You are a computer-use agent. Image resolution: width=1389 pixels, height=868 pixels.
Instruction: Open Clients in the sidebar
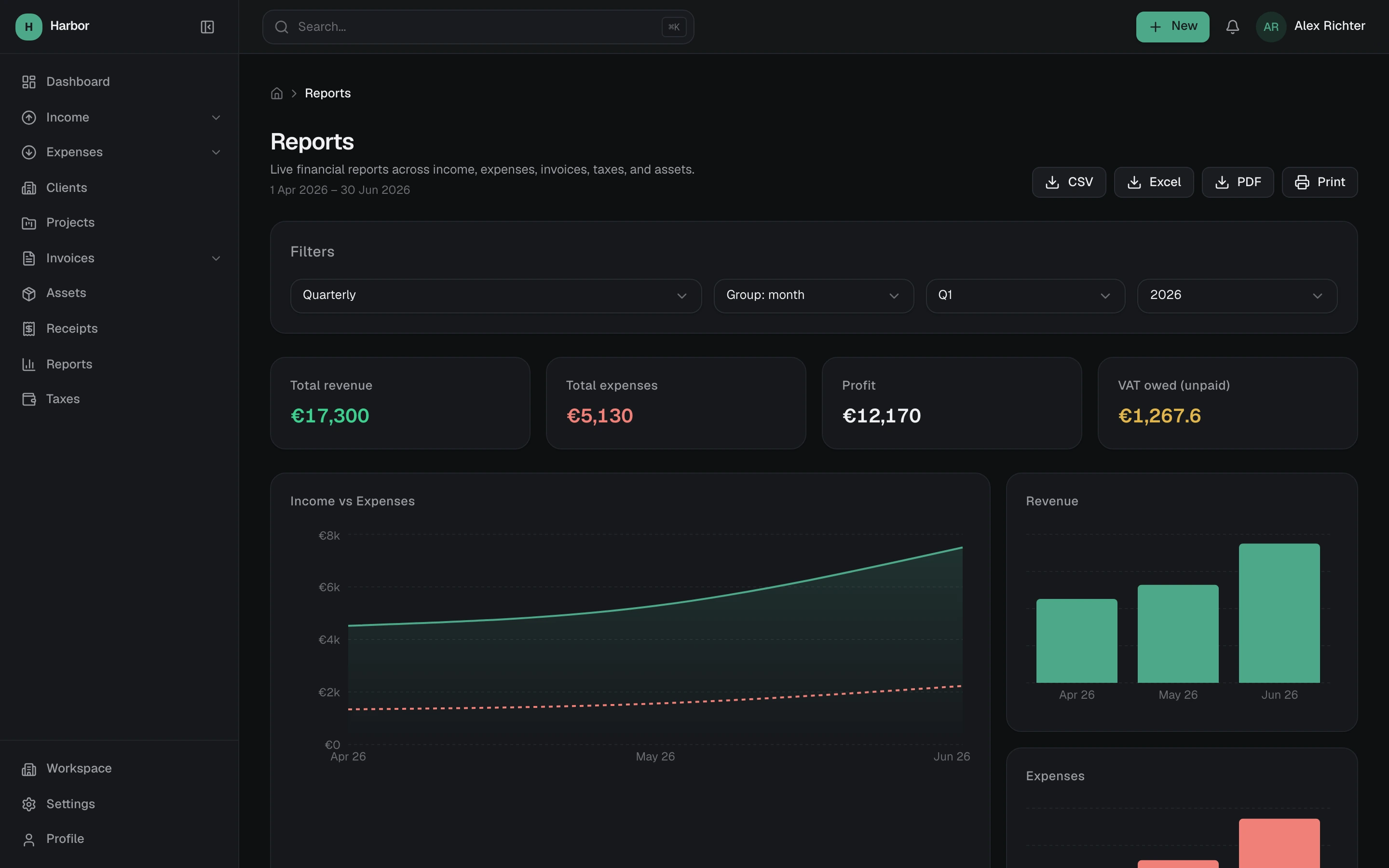point(120,188)
